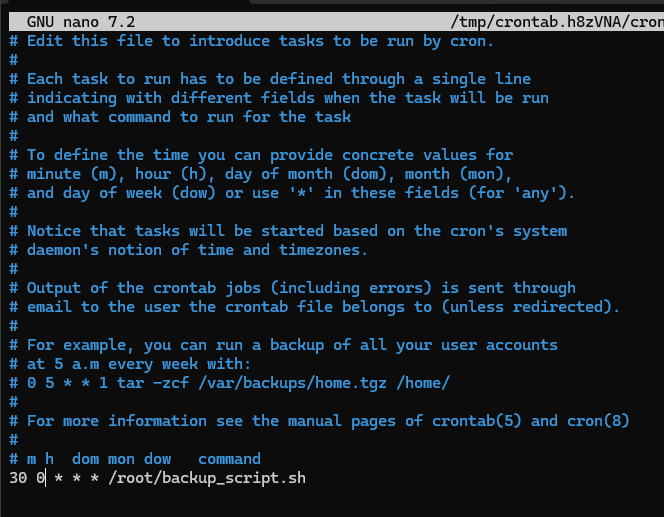Click the 'command' column header word
Screen dimensions: 664x517
pos(230,459)
